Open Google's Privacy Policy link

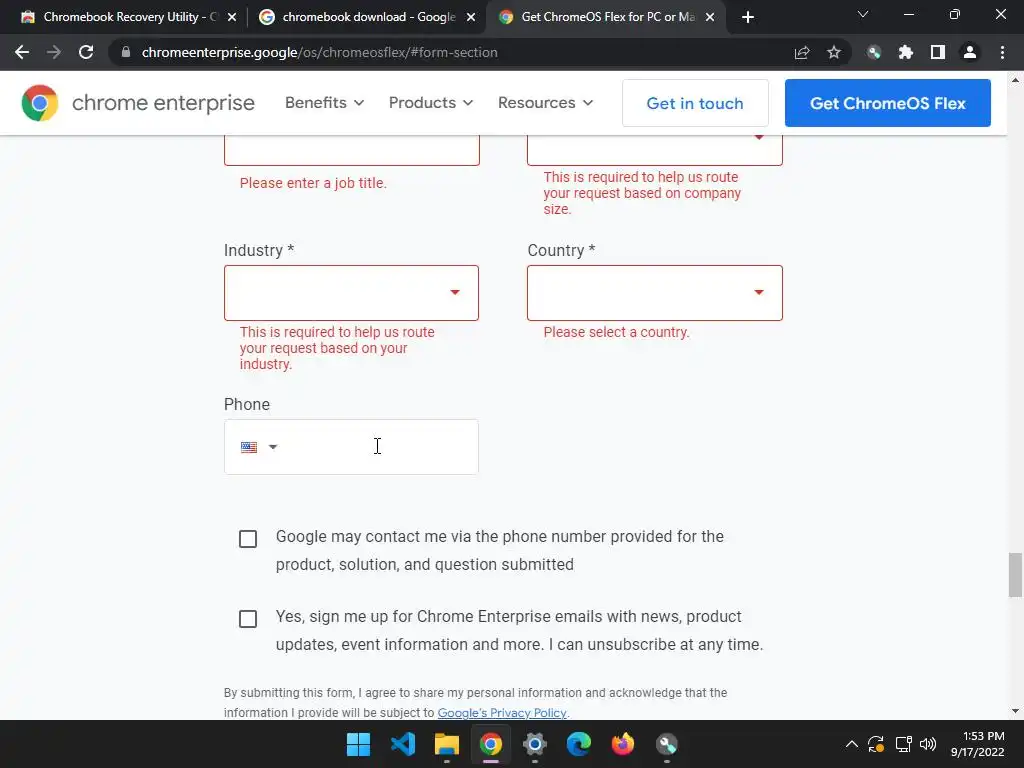point(502,712)
